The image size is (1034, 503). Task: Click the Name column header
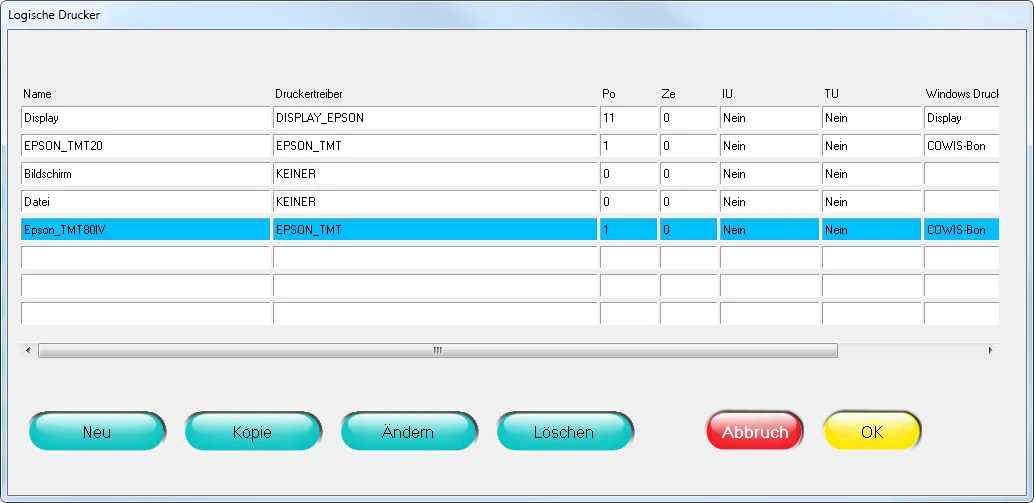click(37, 94)
